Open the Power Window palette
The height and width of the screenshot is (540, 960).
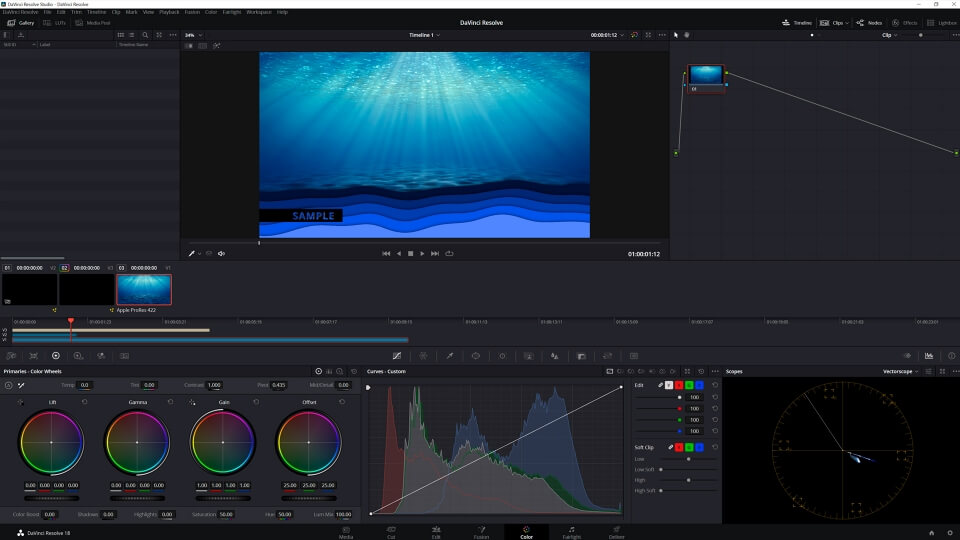(x=476, y=356)
